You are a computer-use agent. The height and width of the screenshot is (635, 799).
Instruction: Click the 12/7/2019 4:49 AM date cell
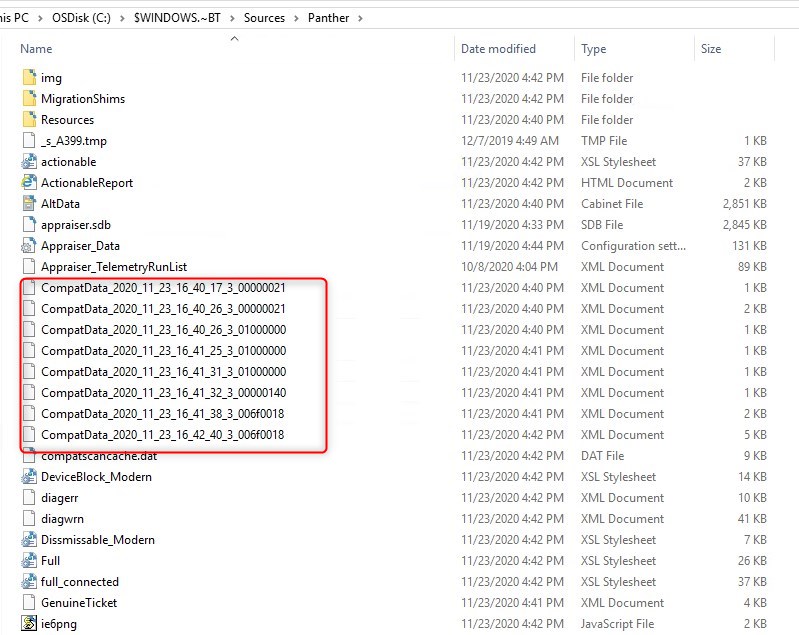(x=510, y=141)
